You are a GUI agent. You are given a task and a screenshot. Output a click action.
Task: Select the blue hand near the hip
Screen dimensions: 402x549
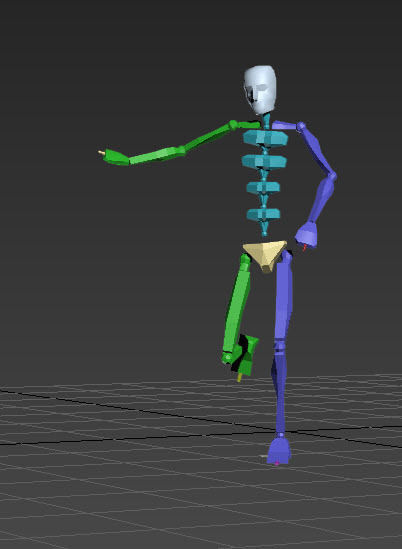(x=306, y=235)
